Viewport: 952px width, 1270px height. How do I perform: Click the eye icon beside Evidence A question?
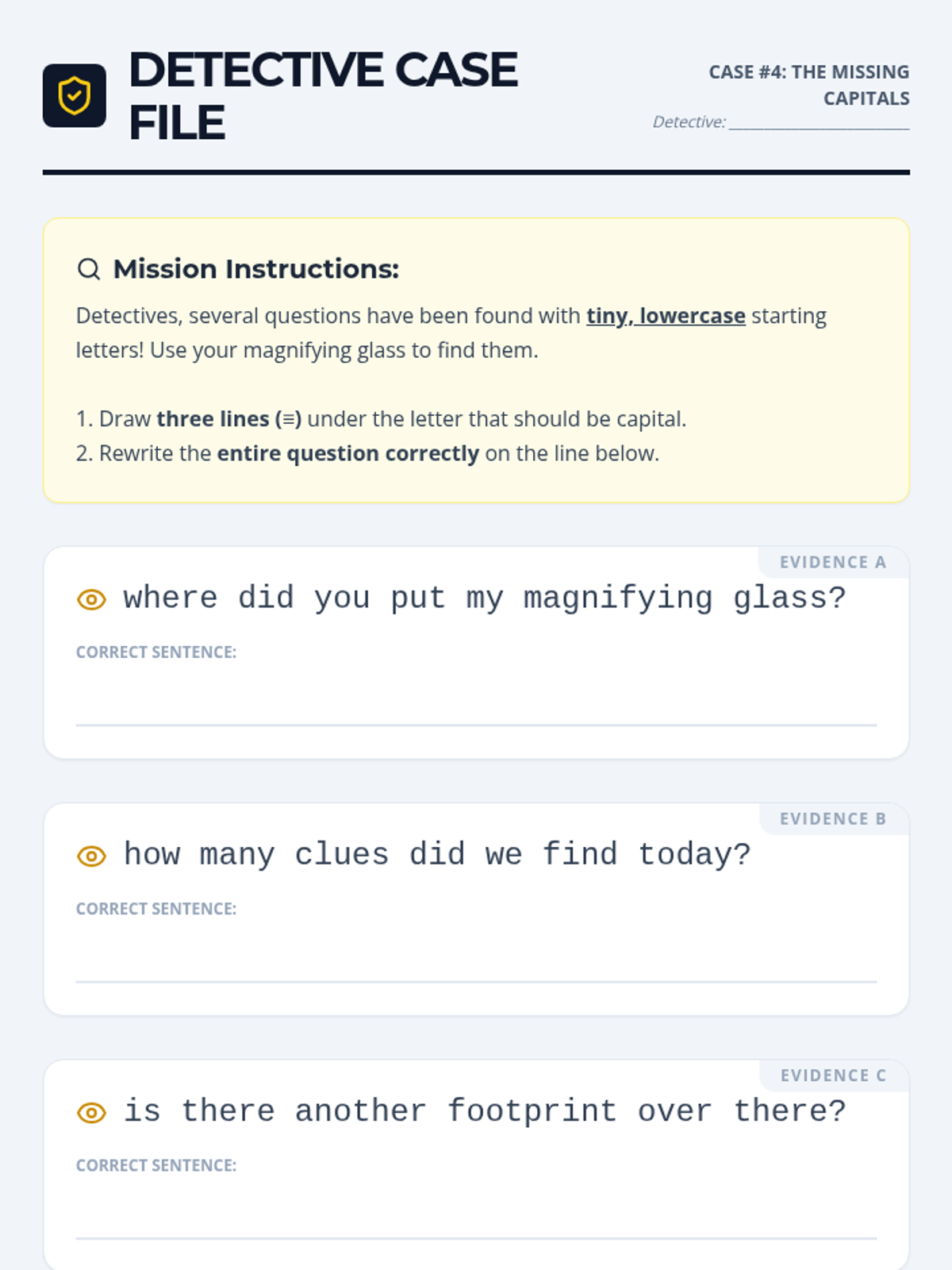91,599
